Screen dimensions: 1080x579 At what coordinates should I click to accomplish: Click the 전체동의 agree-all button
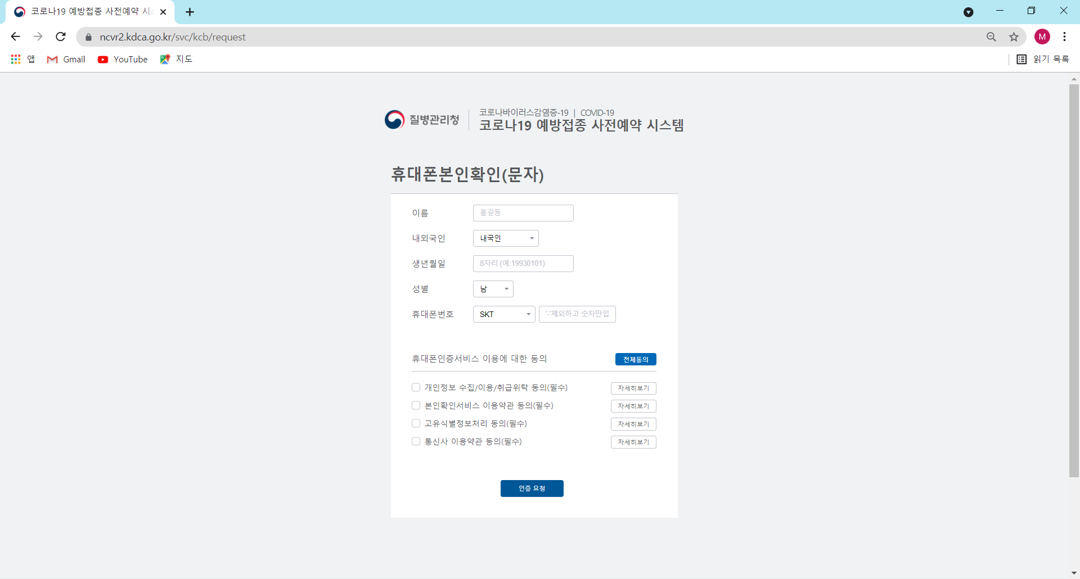[636, 359]
